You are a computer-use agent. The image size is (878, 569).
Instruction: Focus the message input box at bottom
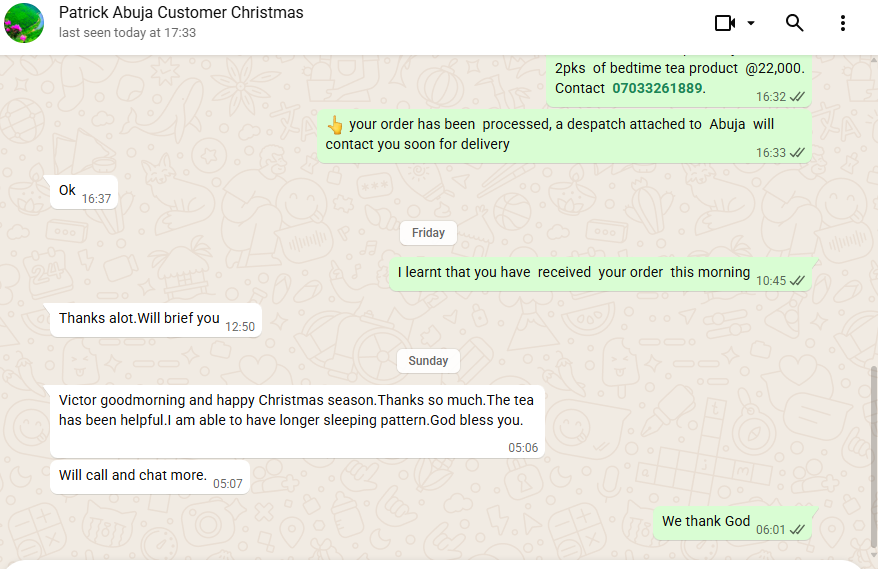[x=438, y=564]
